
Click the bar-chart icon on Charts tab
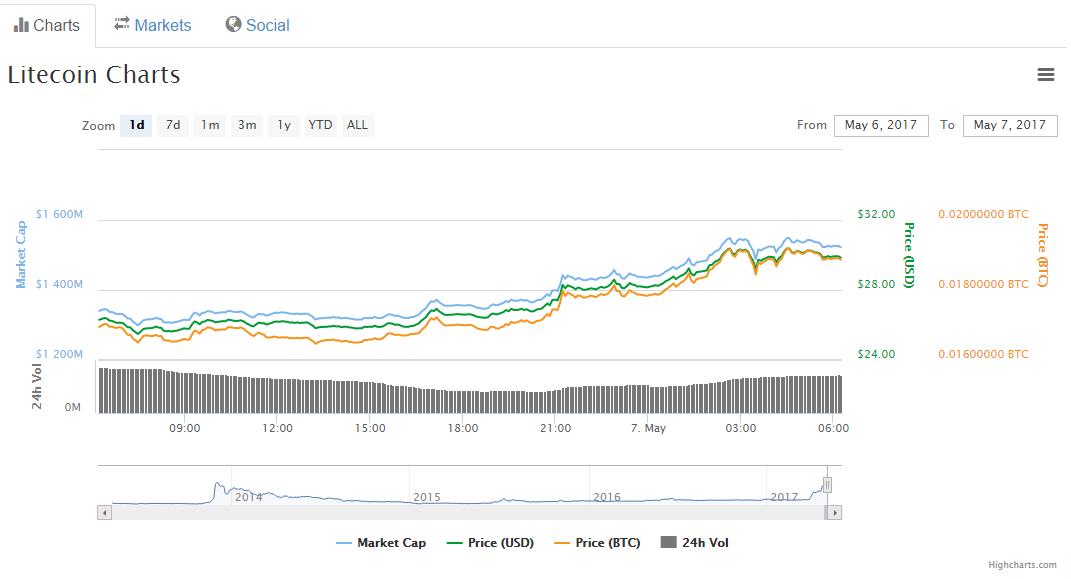click(20, 25)
